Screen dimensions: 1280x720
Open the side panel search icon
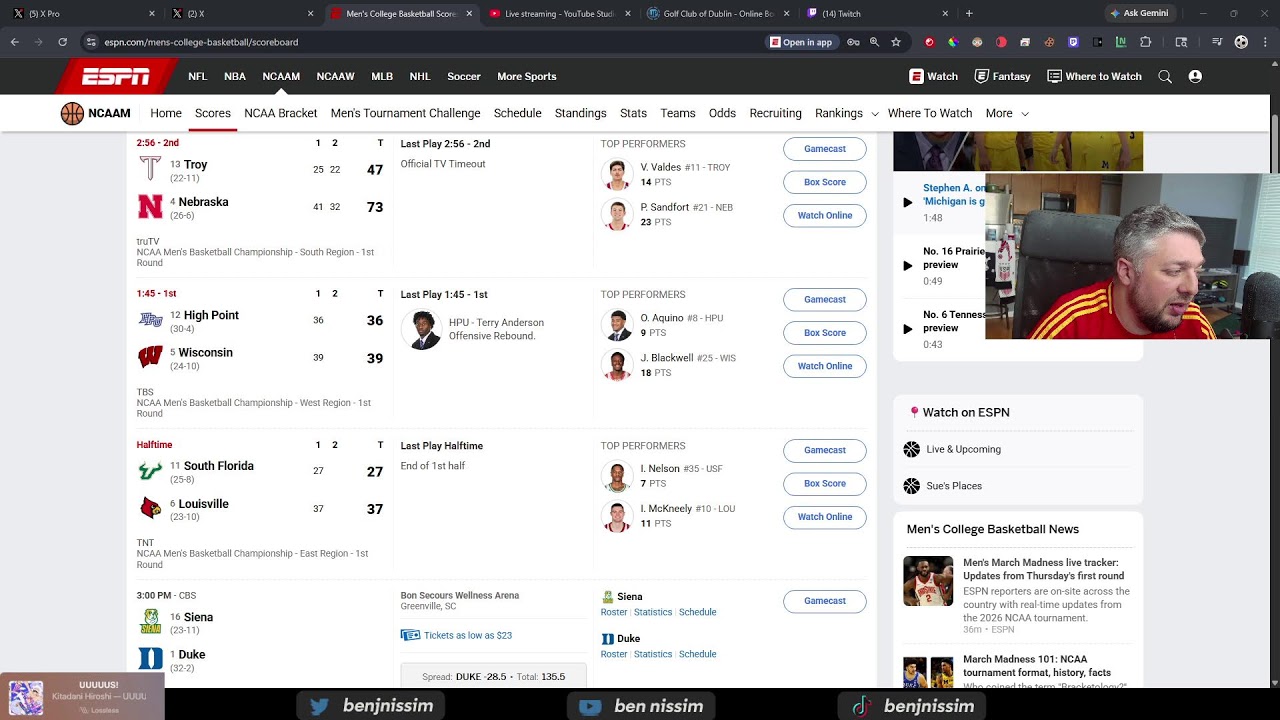[1181, 42]
